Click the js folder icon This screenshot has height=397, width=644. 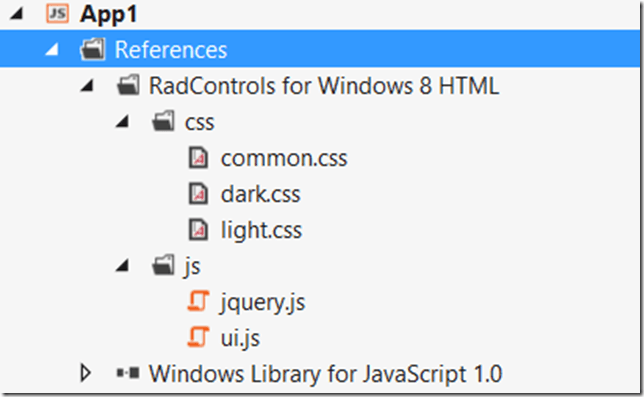pos(163,266)
